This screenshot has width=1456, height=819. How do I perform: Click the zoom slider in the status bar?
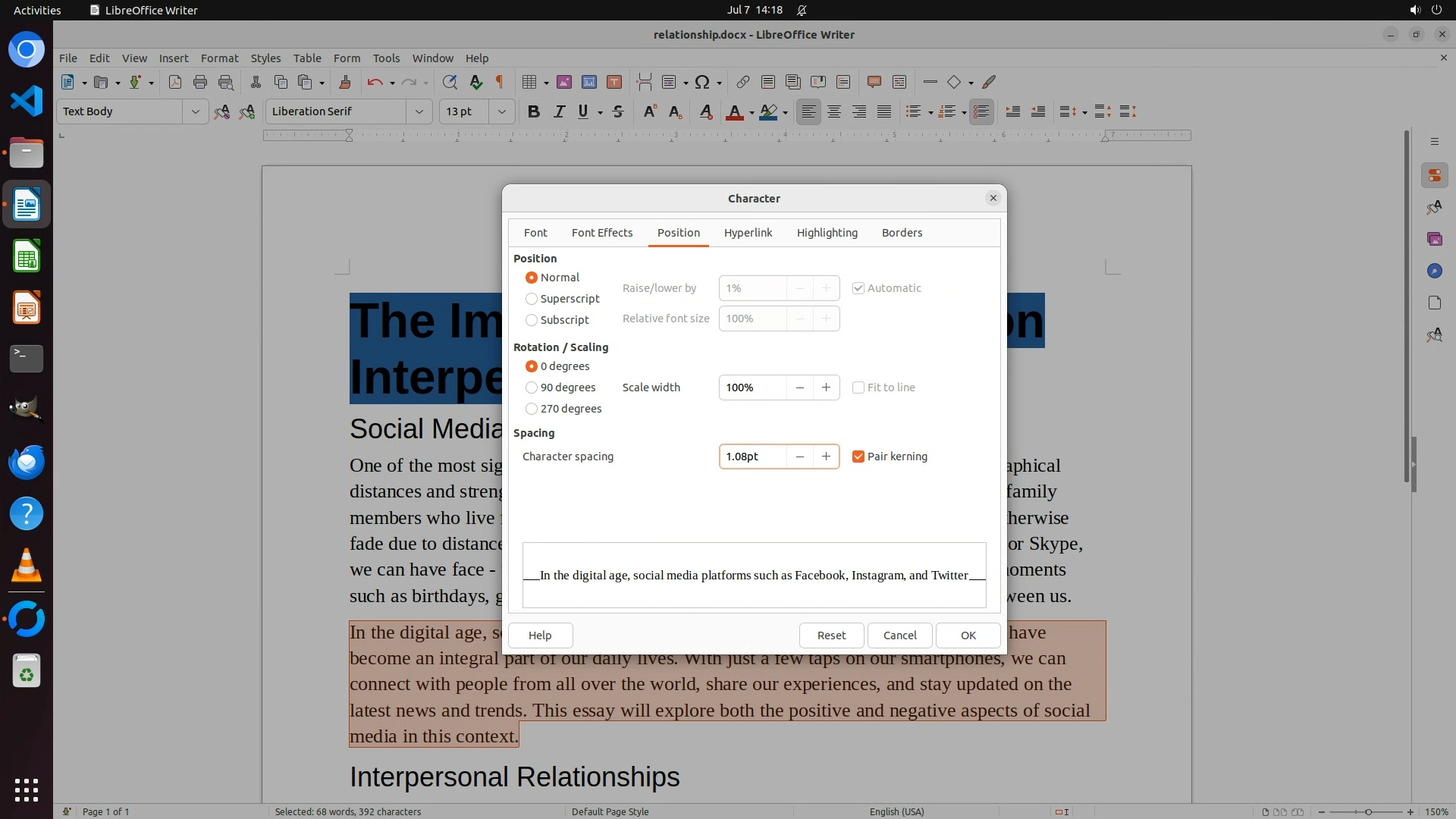click(1367, 811)
